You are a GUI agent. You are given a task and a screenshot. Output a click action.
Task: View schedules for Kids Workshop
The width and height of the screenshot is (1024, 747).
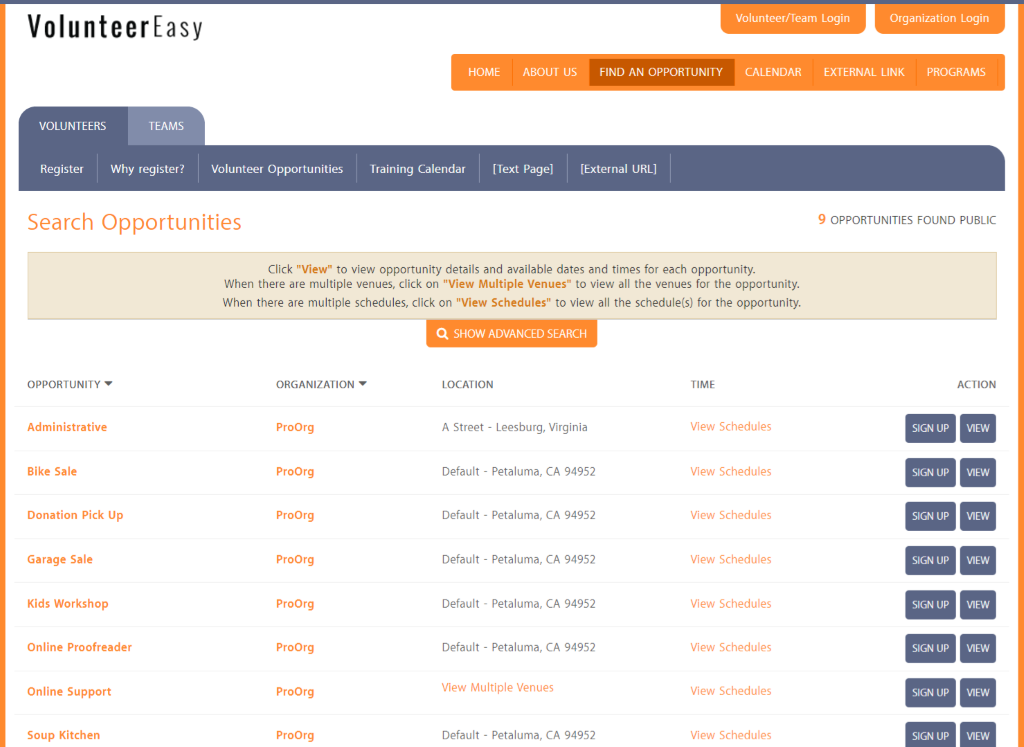point(731,604)
